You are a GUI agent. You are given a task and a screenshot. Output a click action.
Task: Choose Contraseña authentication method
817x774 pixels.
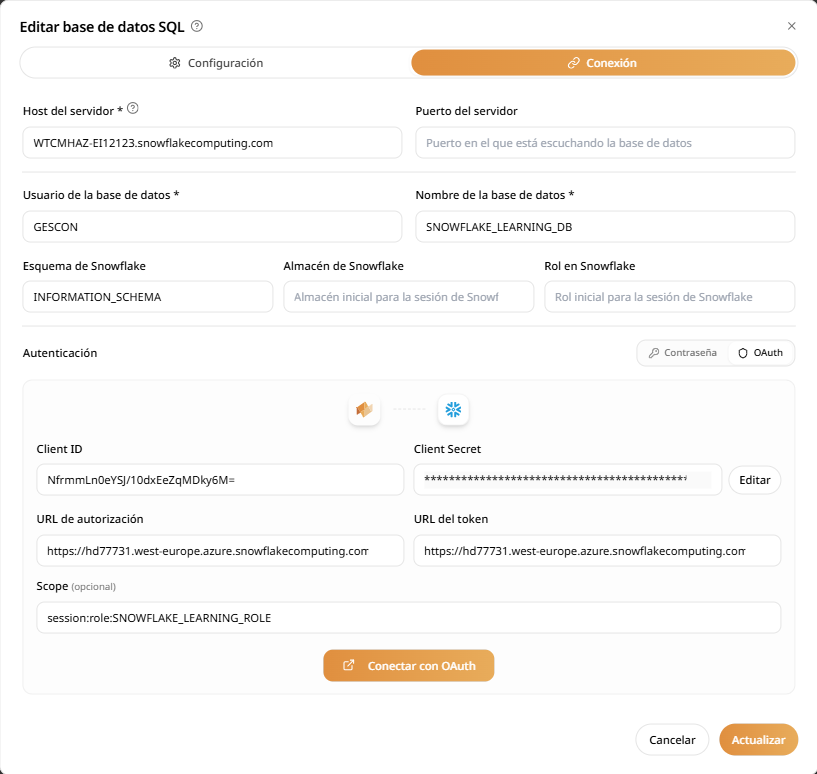pyautogui.click(x=682, y=353)
